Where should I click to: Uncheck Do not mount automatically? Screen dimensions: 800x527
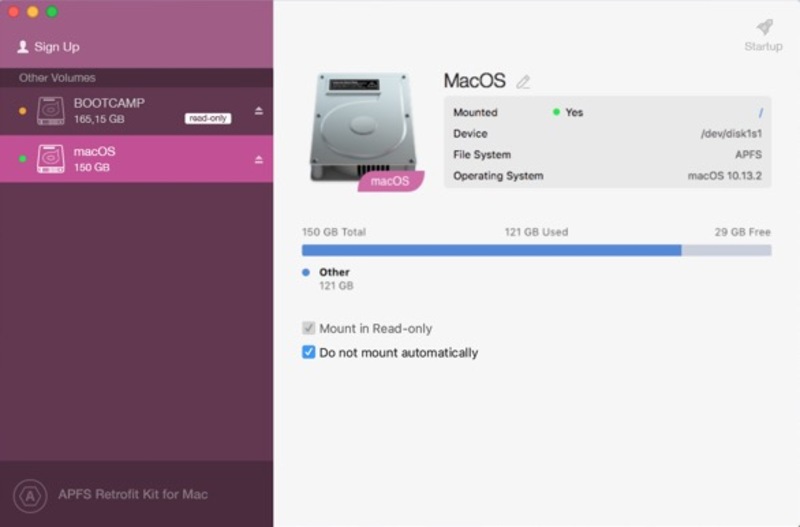[x=309, y=352]
